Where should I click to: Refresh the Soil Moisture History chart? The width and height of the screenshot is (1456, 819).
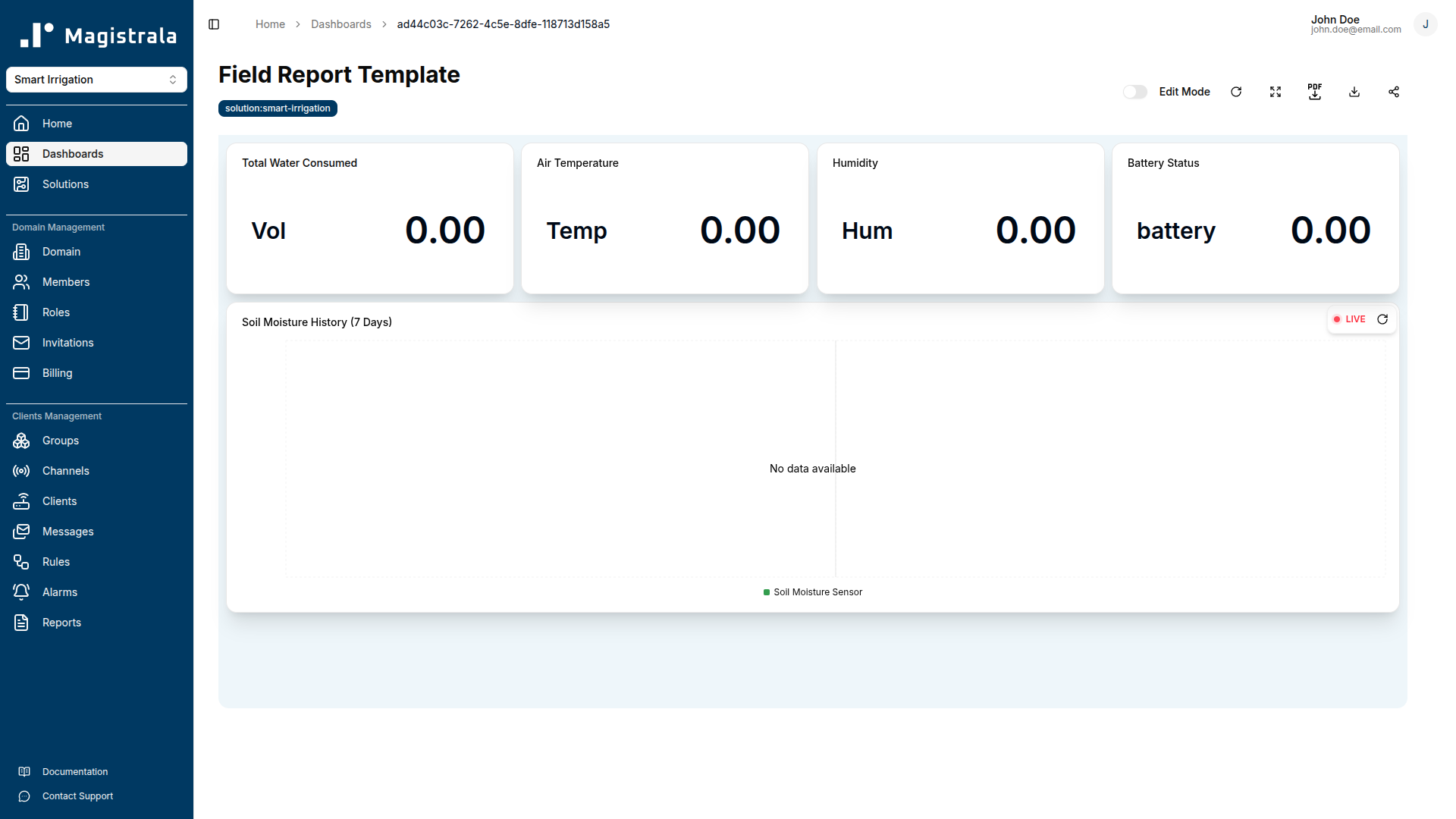click(1383, 319)
